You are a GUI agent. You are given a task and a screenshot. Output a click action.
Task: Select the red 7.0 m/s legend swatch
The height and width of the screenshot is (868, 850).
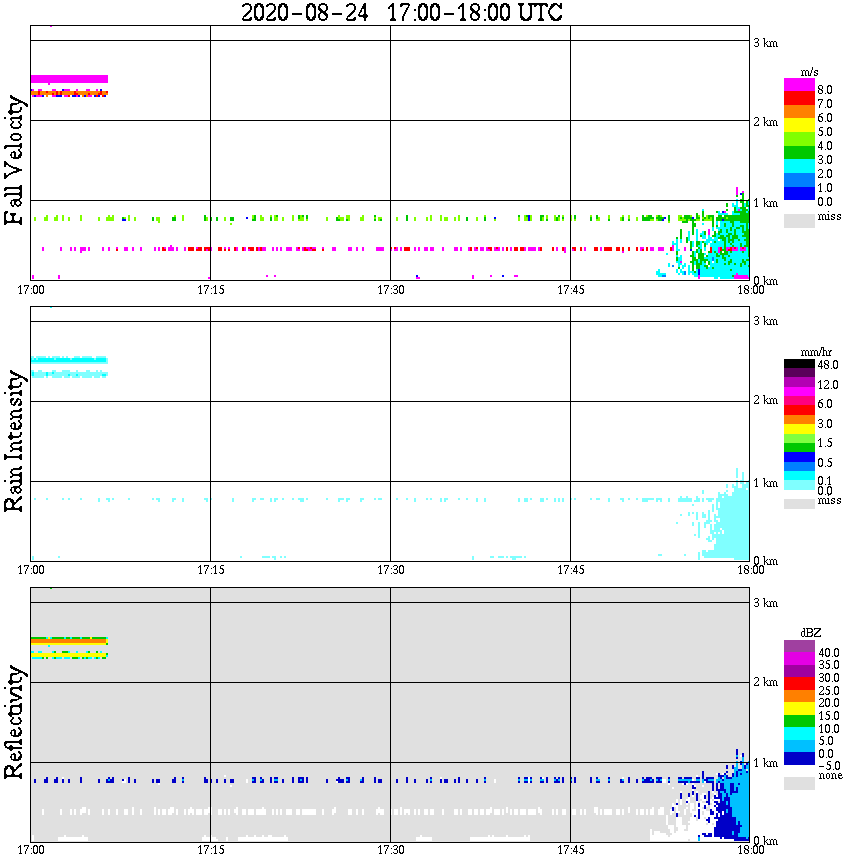point(799,98)
